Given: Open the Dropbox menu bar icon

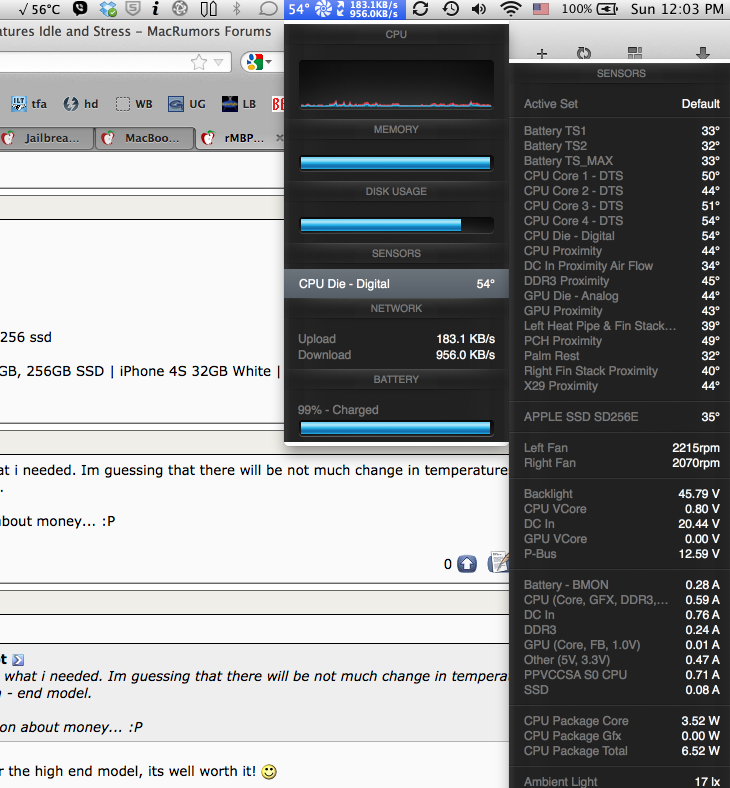Looking at the screenshot, I should click(108, 9).
